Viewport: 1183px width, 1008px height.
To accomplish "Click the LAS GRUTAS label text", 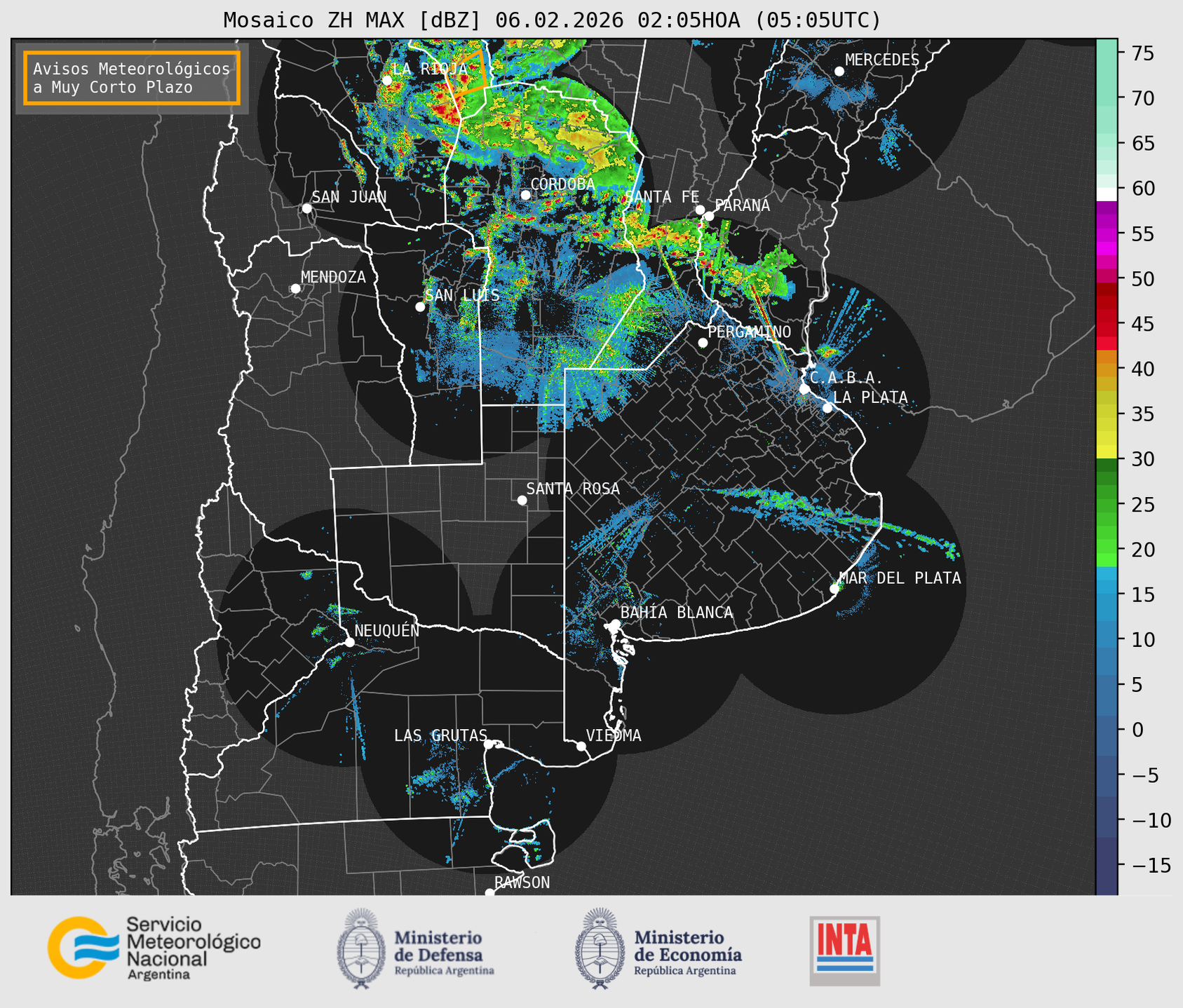I will pyautogui.click(x=440, y=735).
